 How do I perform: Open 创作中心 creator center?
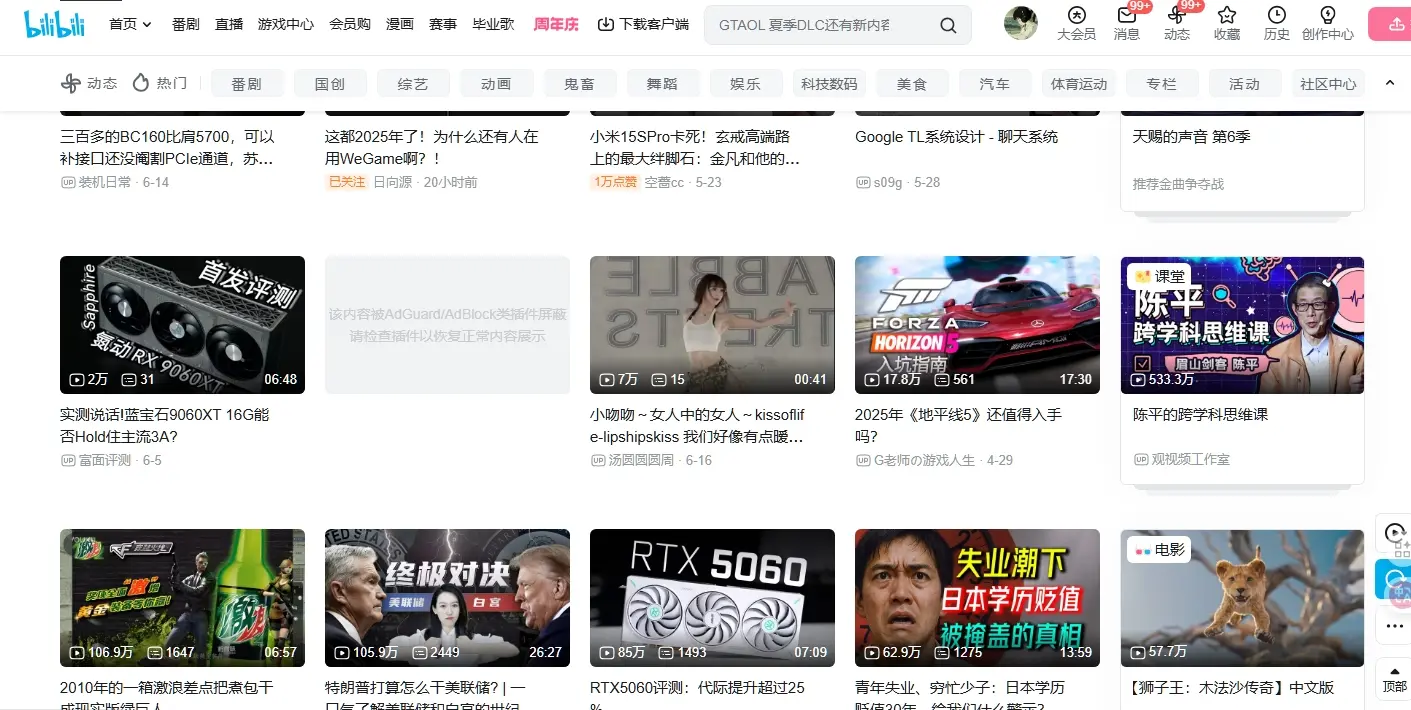(1328, 24)
